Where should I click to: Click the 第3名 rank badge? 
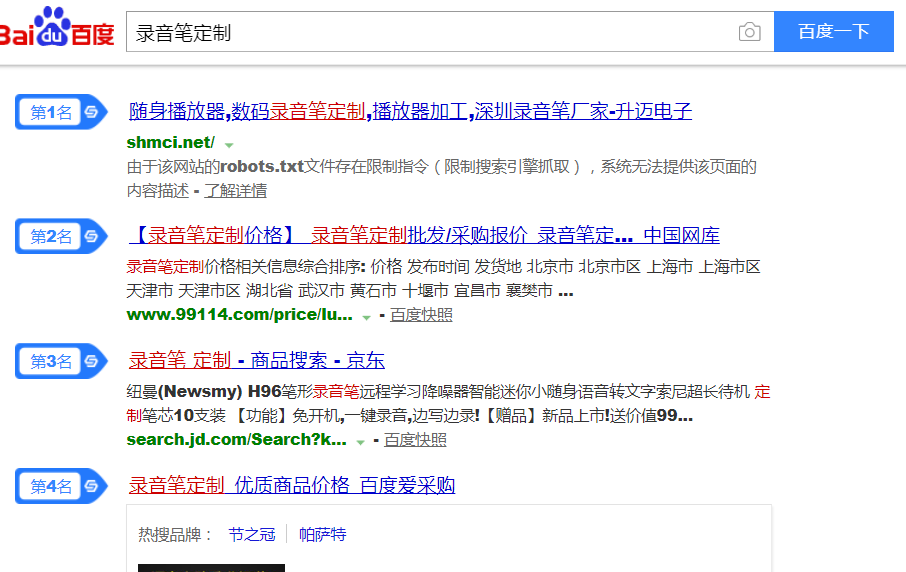61,361
